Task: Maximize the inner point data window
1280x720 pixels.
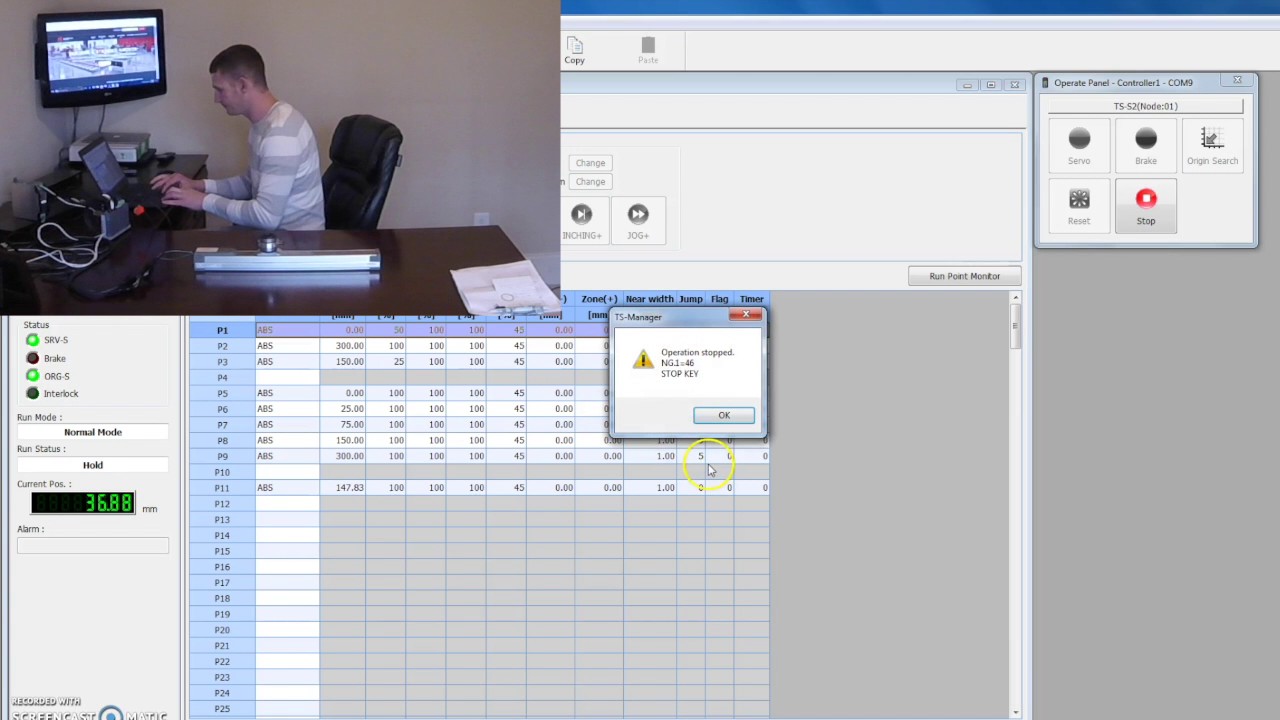Action: pyautogui.click(x=991, y=85)
